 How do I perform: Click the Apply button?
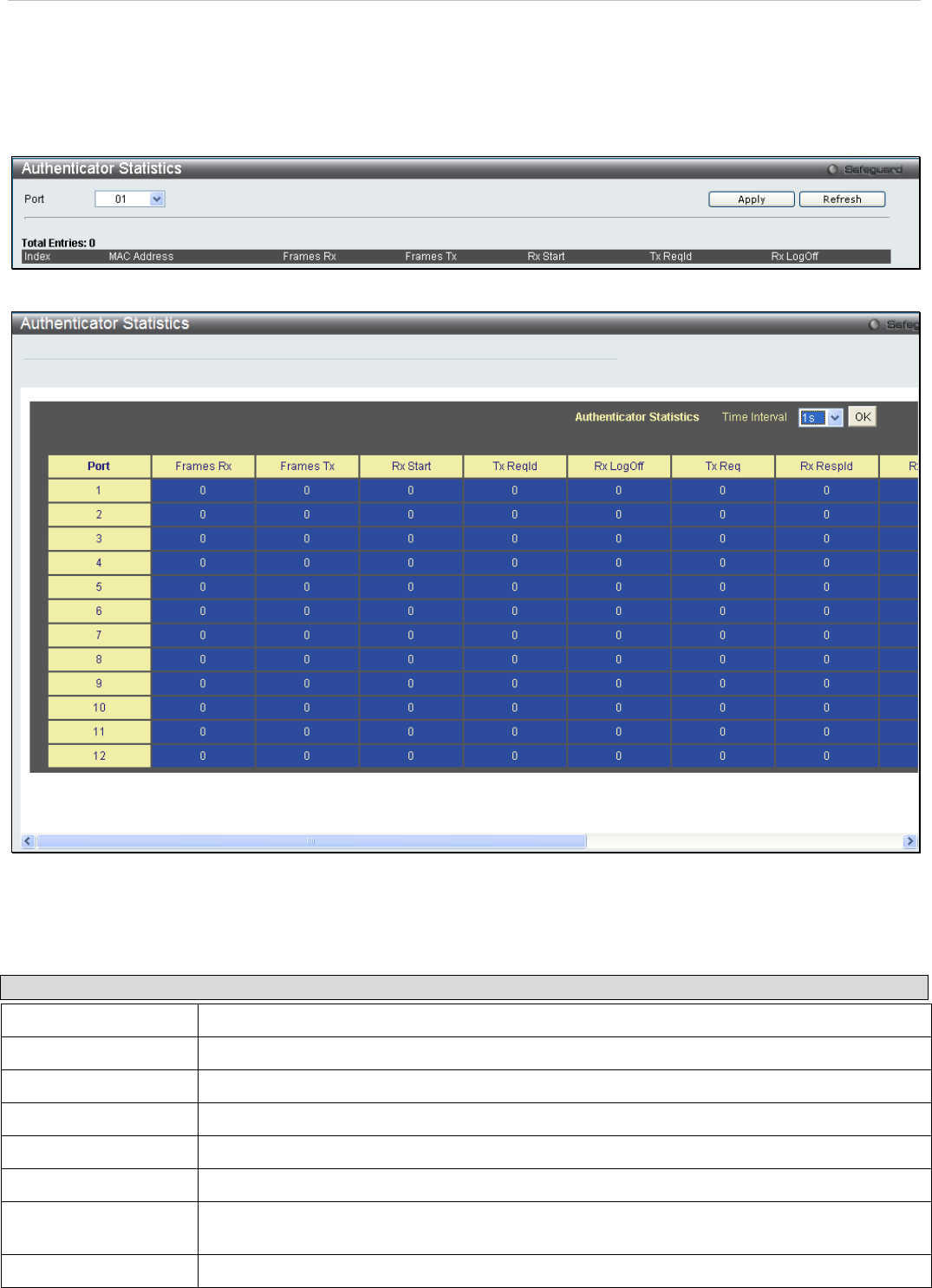point(751,199)
